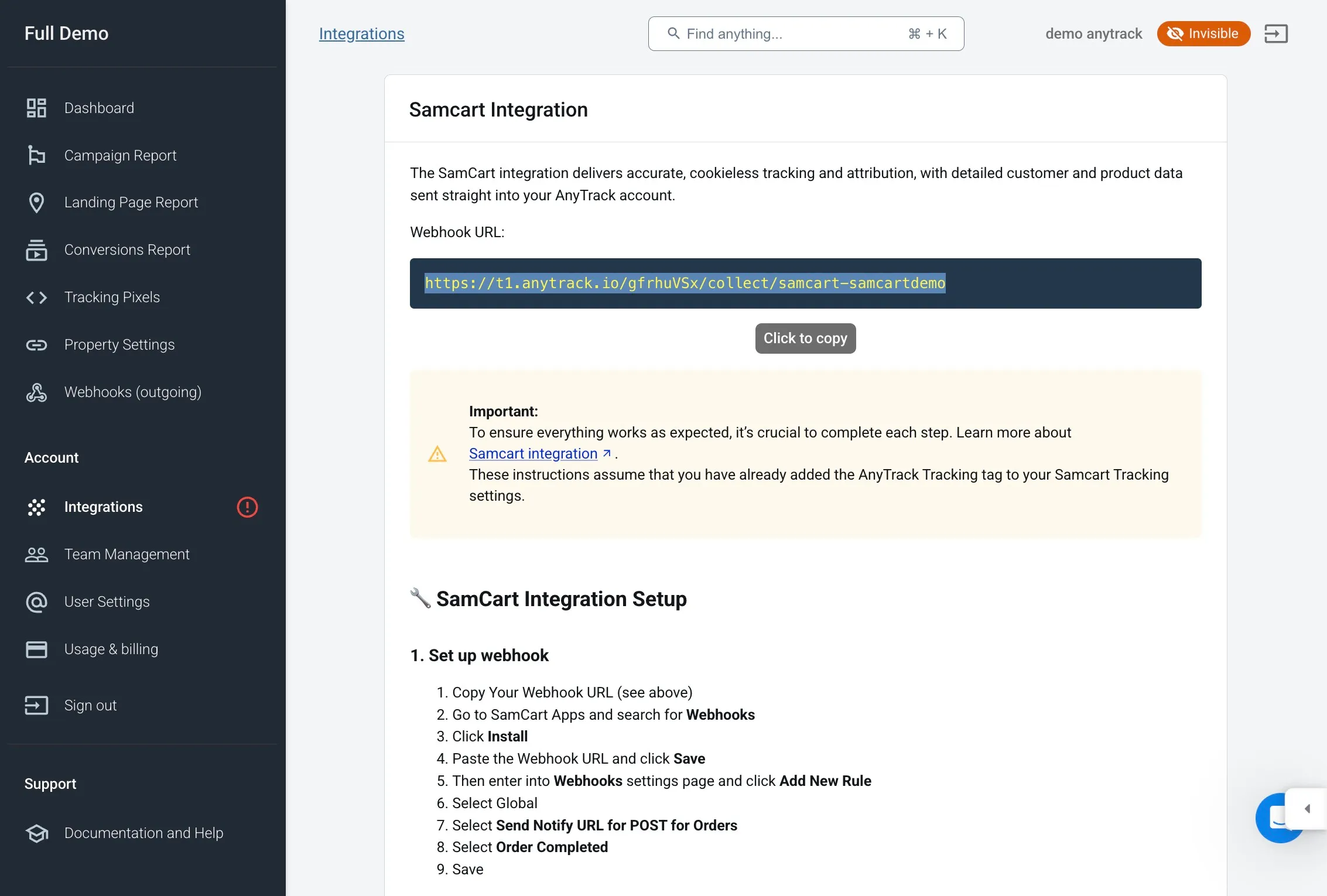Screen dimensions: 1327x896
Task: Click the Property Settings link icon
Action: 36,345
